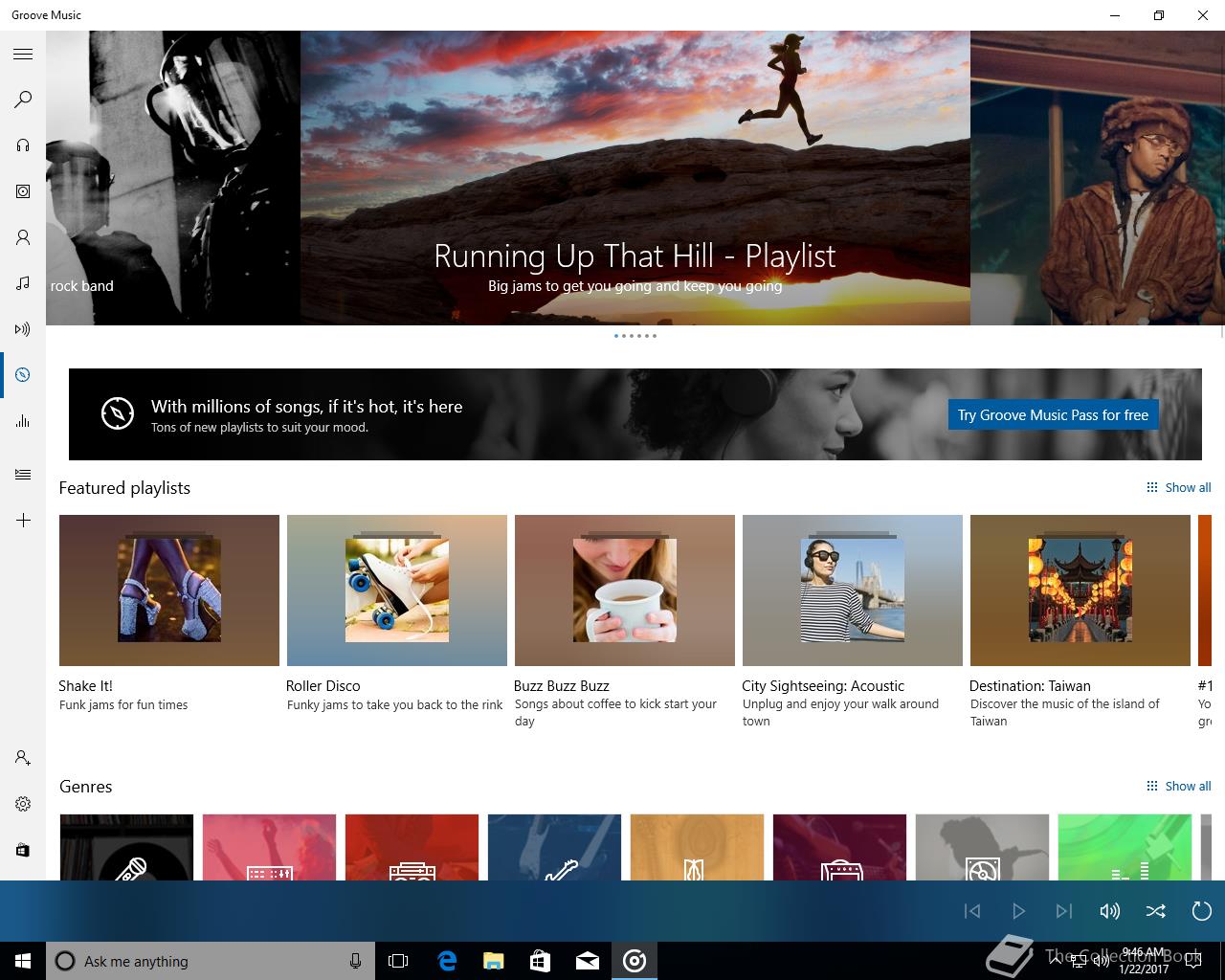Open the Store bag icon in sidebar
This screenshot has width=1225, height=980.
(x=23, y=850)
